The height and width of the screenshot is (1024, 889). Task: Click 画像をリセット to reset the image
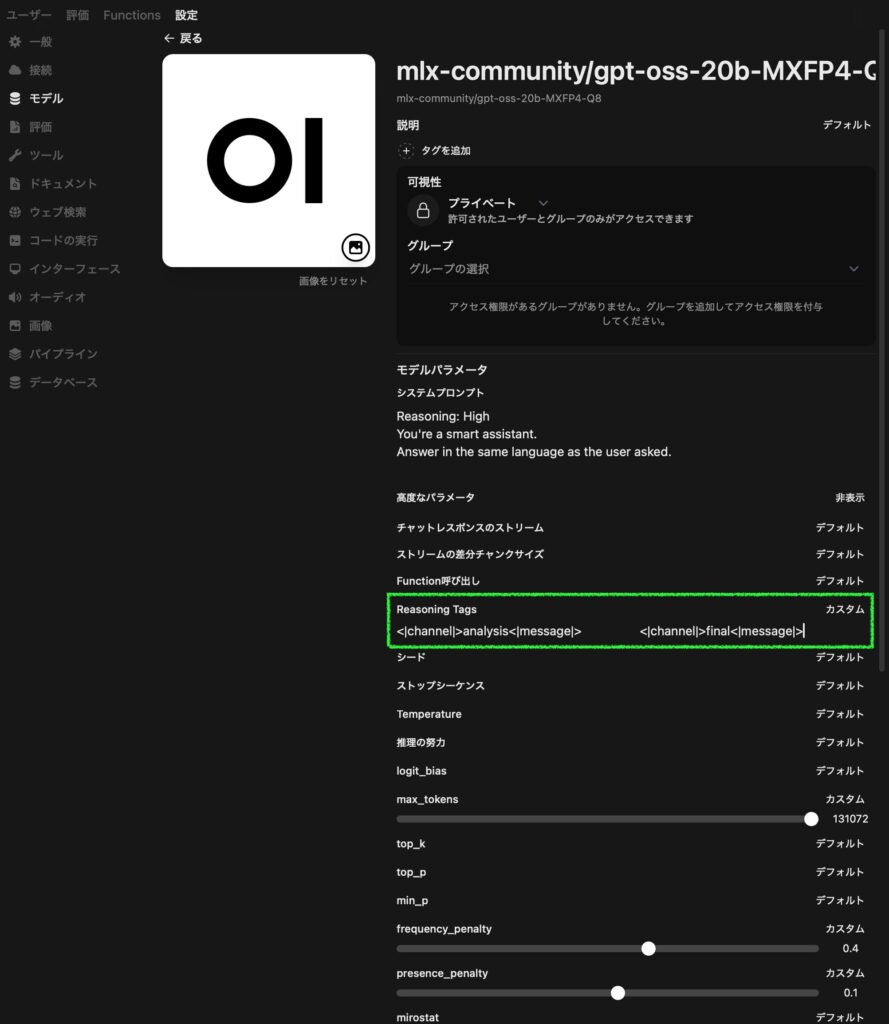(333, 281)
